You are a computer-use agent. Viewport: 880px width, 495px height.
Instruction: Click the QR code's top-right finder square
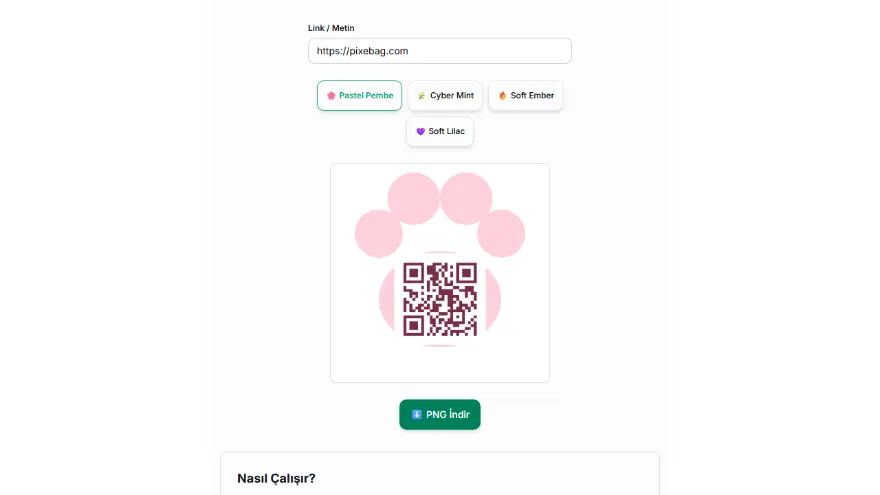pos(466,273)
